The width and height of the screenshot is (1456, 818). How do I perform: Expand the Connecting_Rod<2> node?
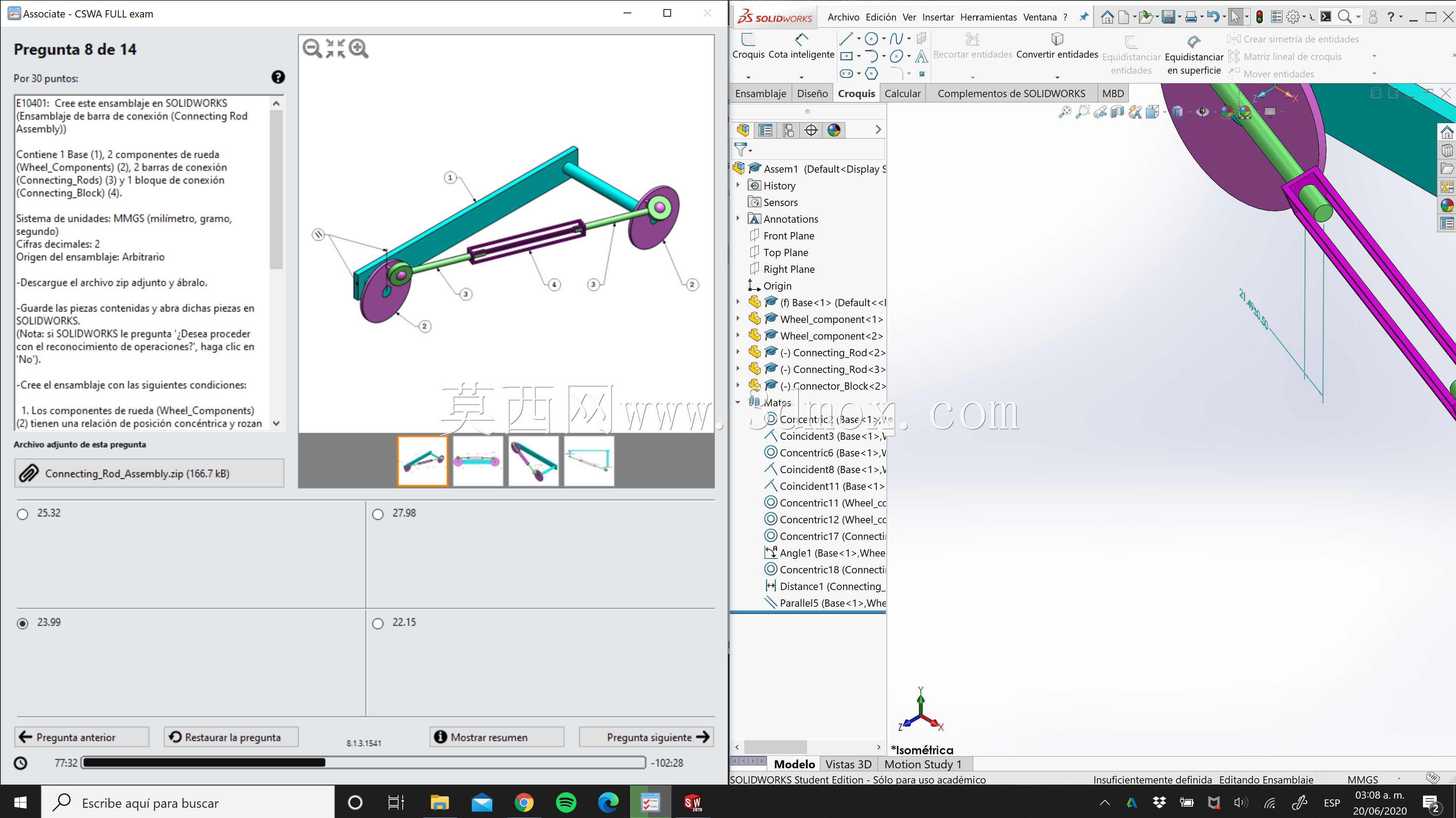(x=737, y=352)
